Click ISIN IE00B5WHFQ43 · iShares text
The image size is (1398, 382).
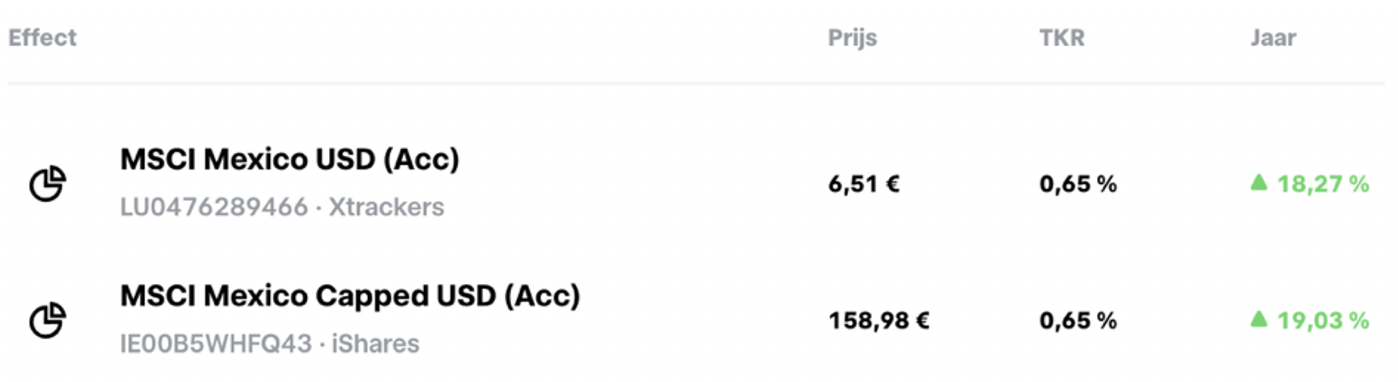[x=270, y=344]
